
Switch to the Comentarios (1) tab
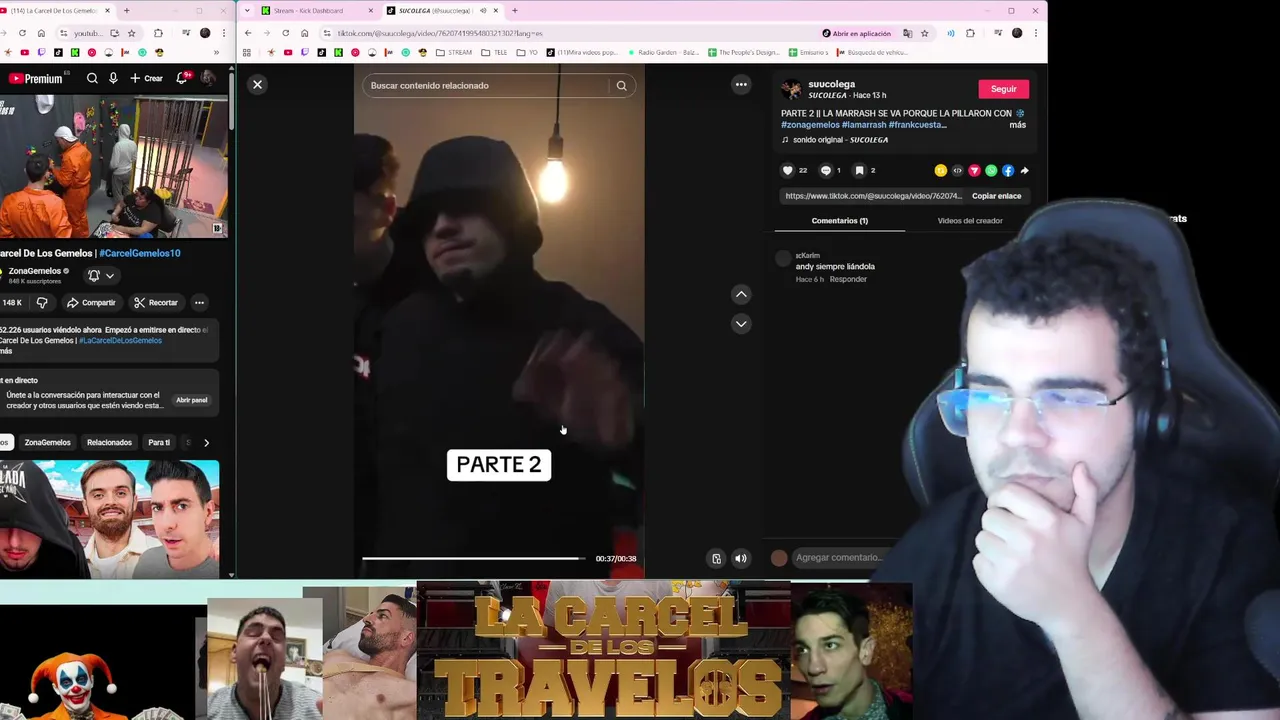(839, 221)
